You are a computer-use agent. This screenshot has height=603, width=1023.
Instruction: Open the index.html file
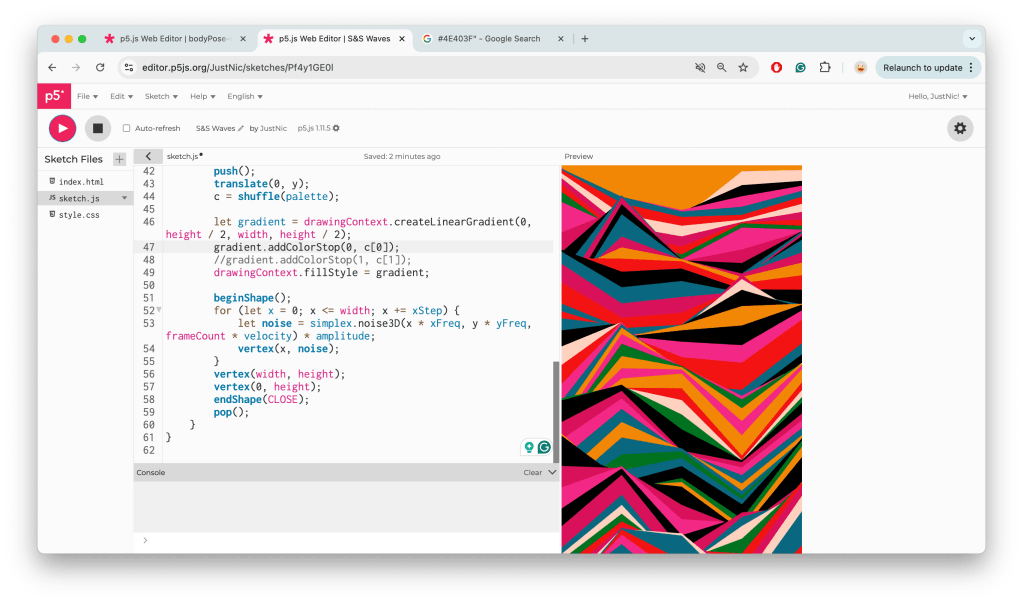(x=81, y=182)
